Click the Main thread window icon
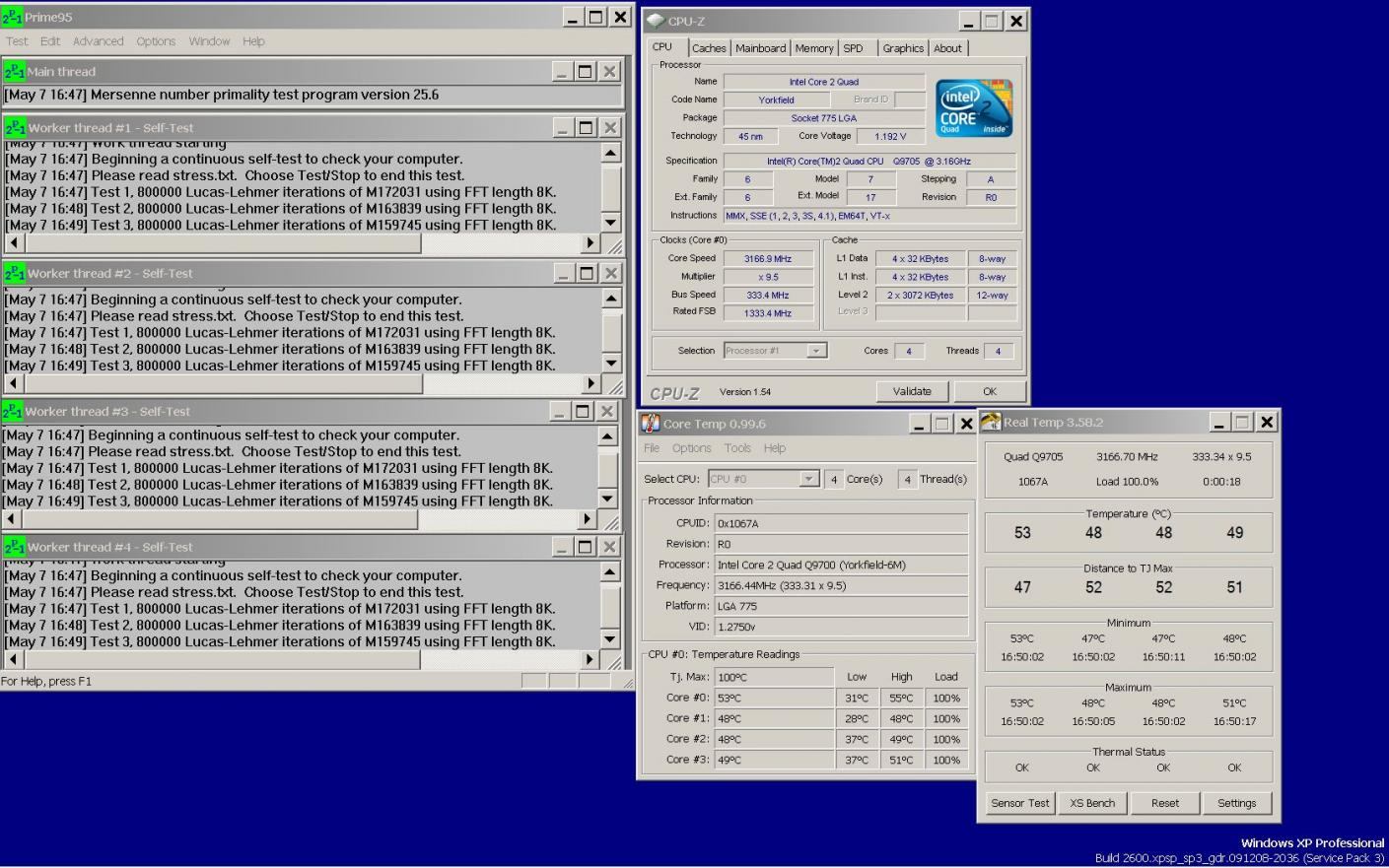The image size is (1389, 868). 15,71
